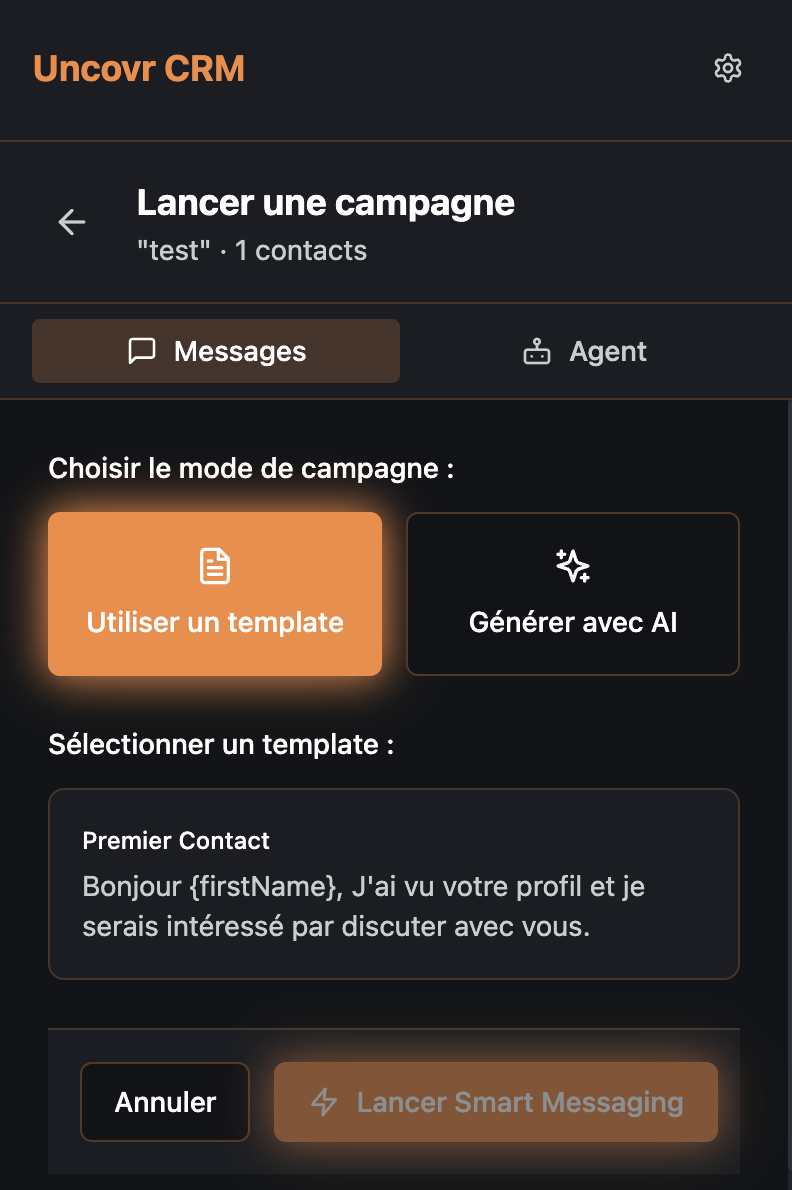
Task: Click the "test" · 1 contacts subtitle
Action: [252, 250]
